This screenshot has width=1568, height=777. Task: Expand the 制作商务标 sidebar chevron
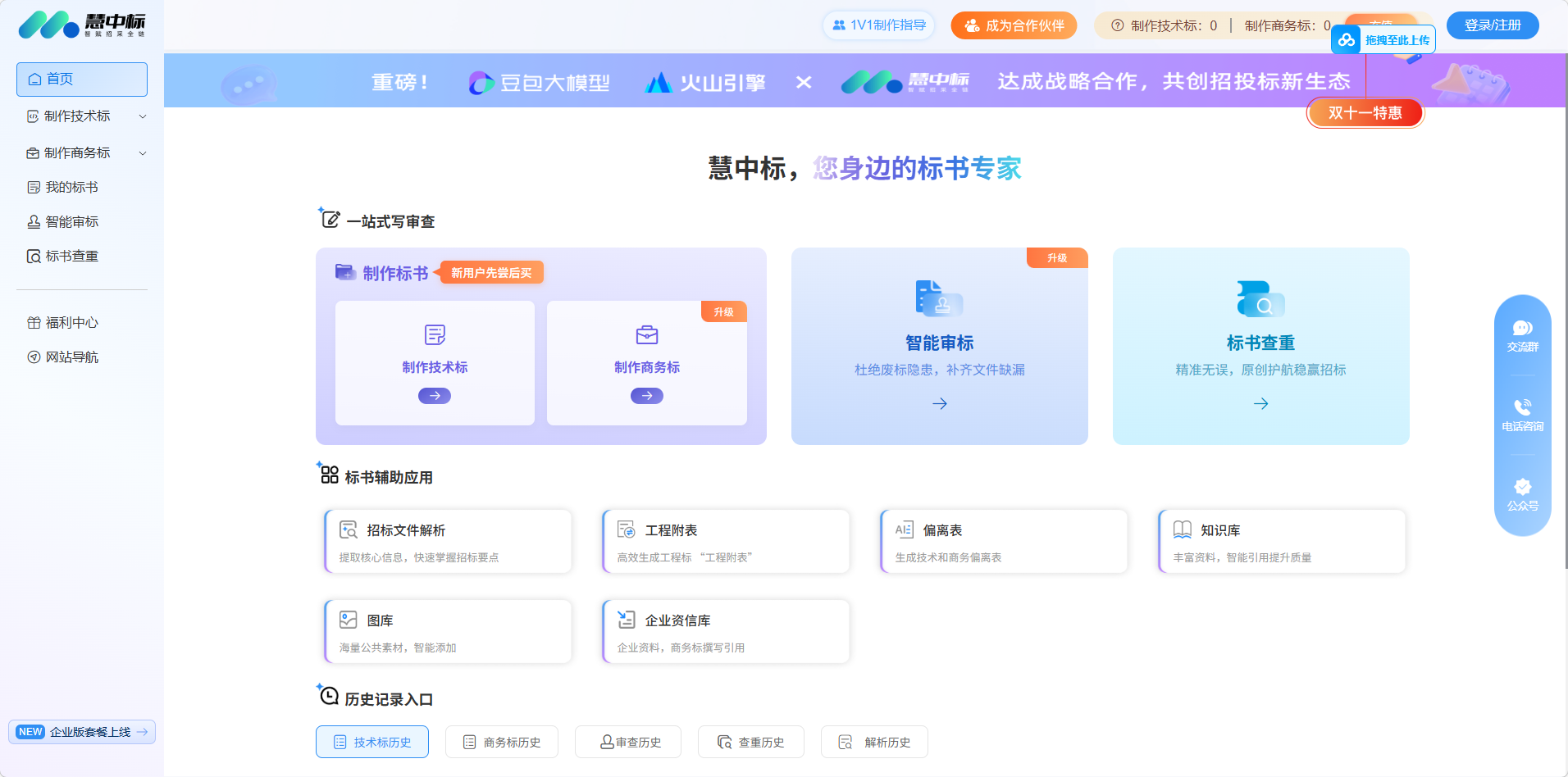point(143,153)
